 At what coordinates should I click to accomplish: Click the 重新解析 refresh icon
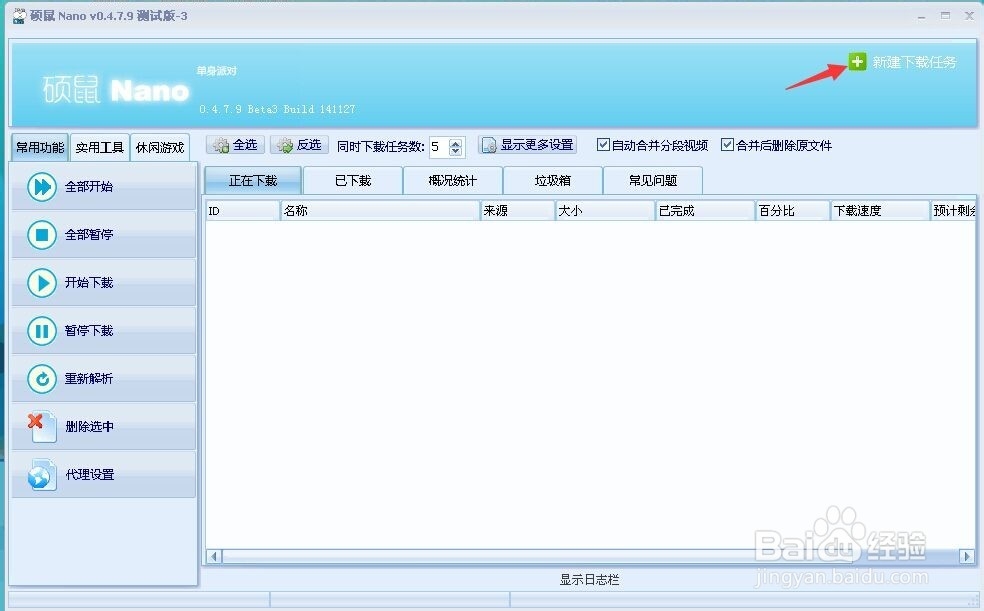(42, 379)
